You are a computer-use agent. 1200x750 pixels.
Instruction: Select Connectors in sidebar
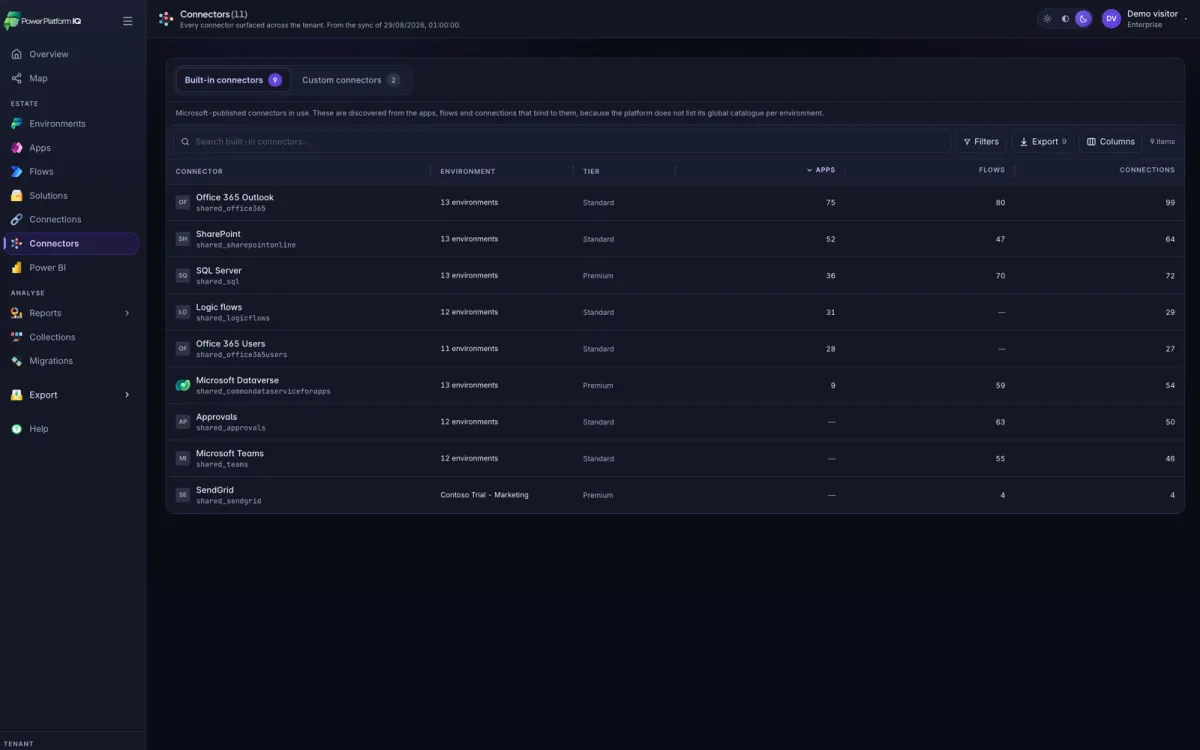click(72, 244)
